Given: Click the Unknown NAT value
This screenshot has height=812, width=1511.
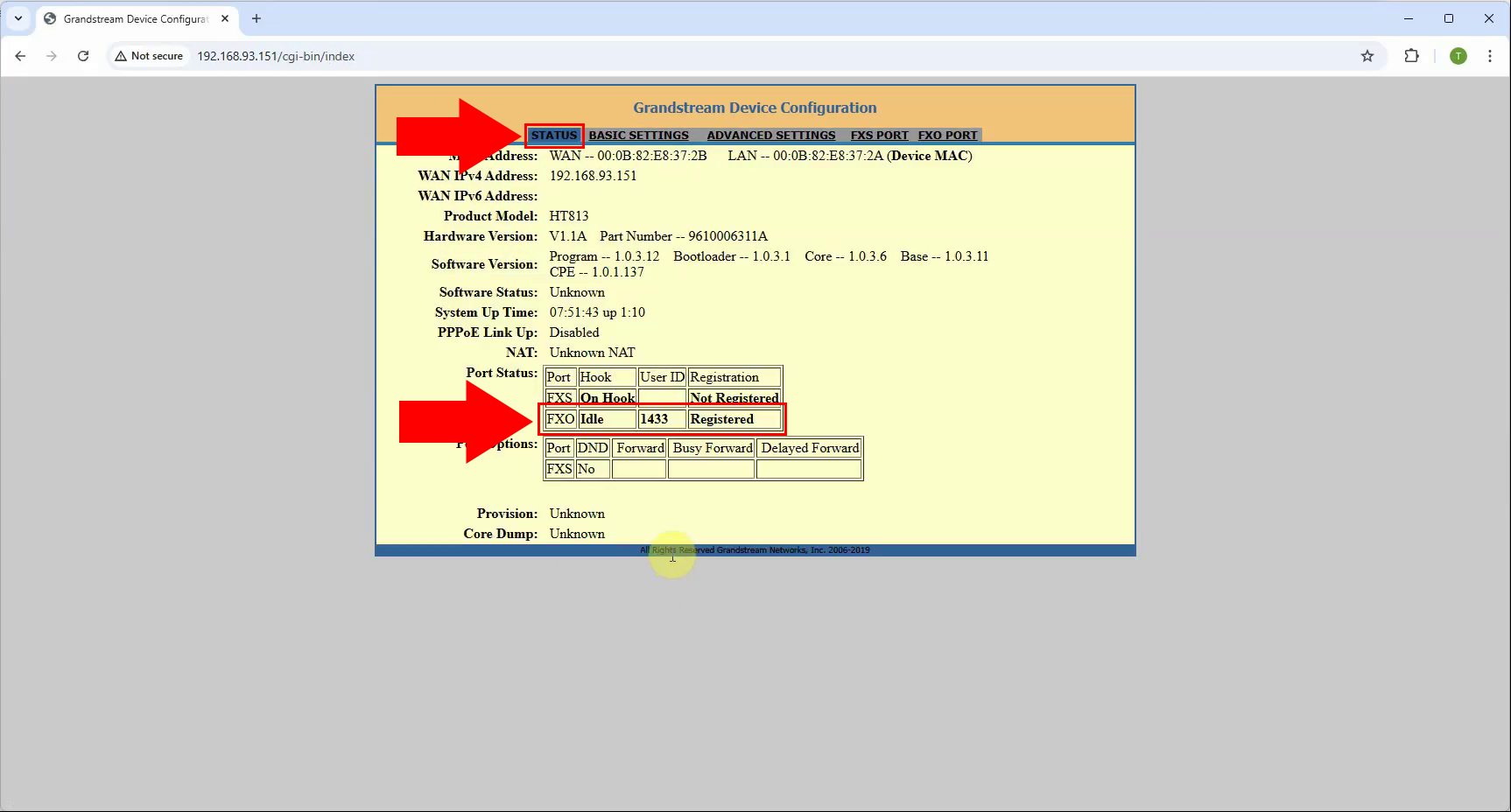Looking at the screenshot, I should (x=592, y=353).
